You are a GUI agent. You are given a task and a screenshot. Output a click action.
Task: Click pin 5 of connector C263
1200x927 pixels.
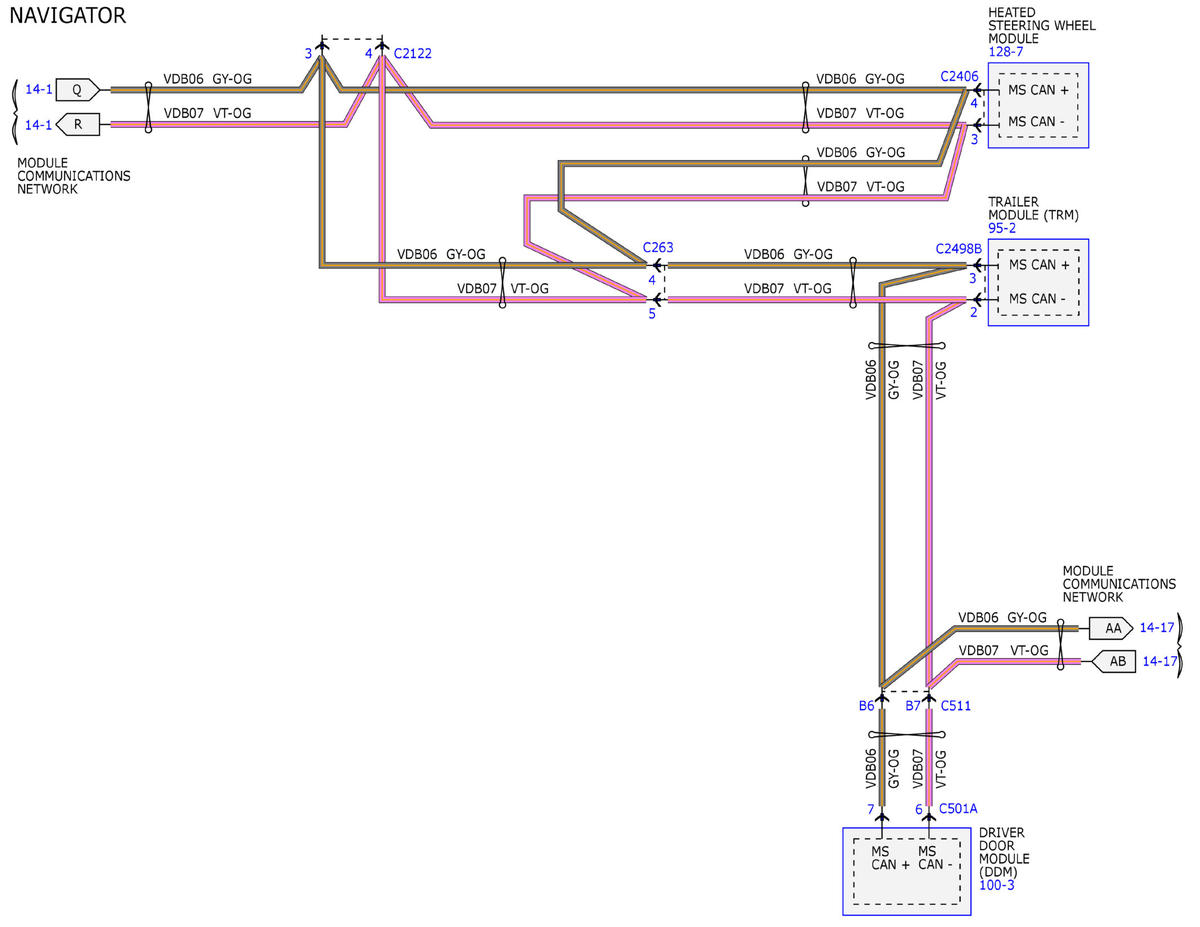click(652, 313)
